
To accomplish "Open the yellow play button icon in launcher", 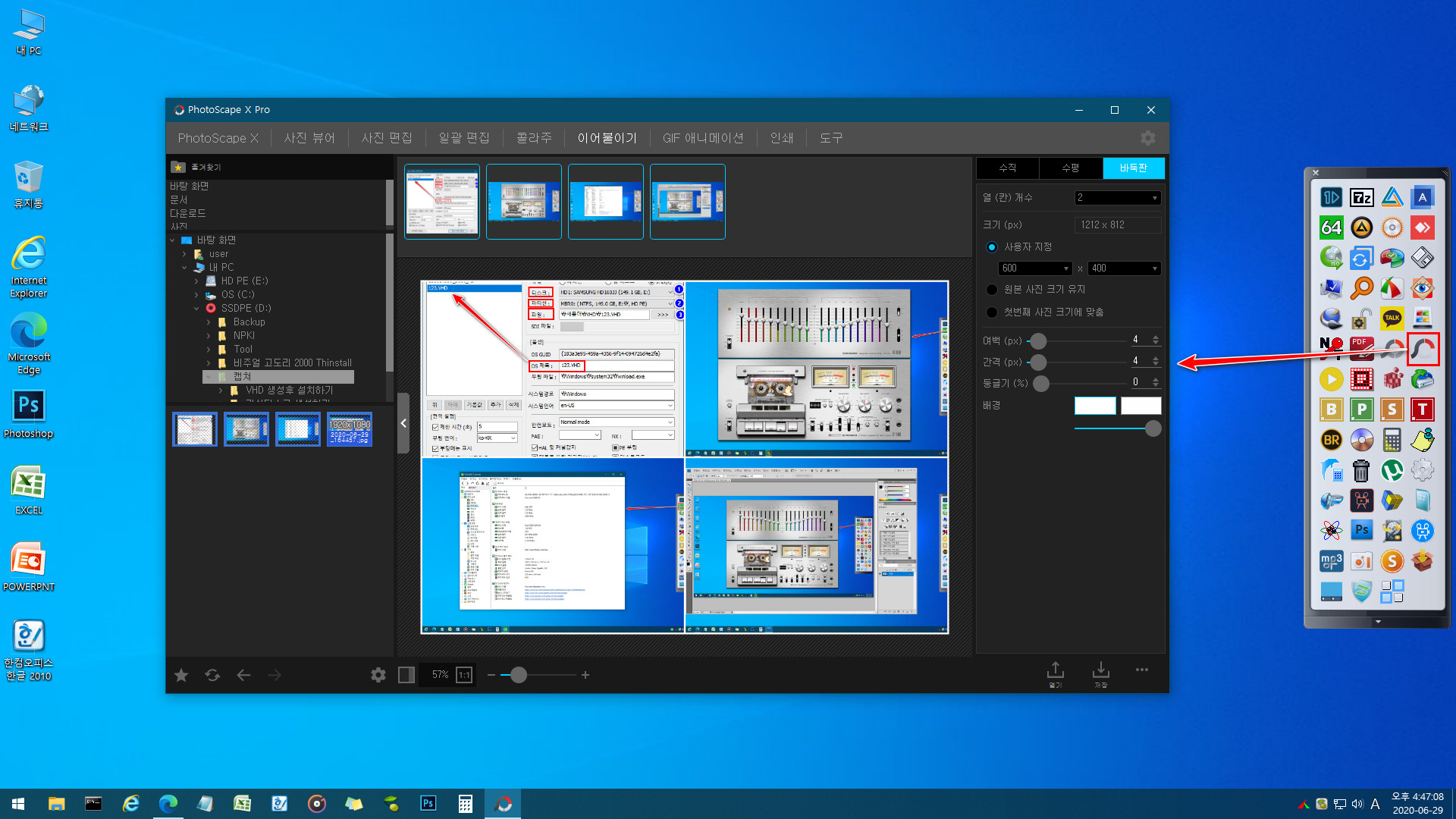I will tap(1332, 379).
